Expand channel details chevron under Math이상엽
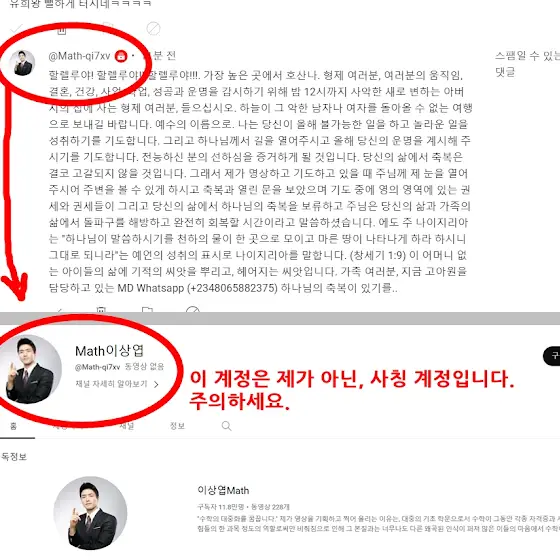This screenshot has height=560, width=560. [x=156, y=384]
